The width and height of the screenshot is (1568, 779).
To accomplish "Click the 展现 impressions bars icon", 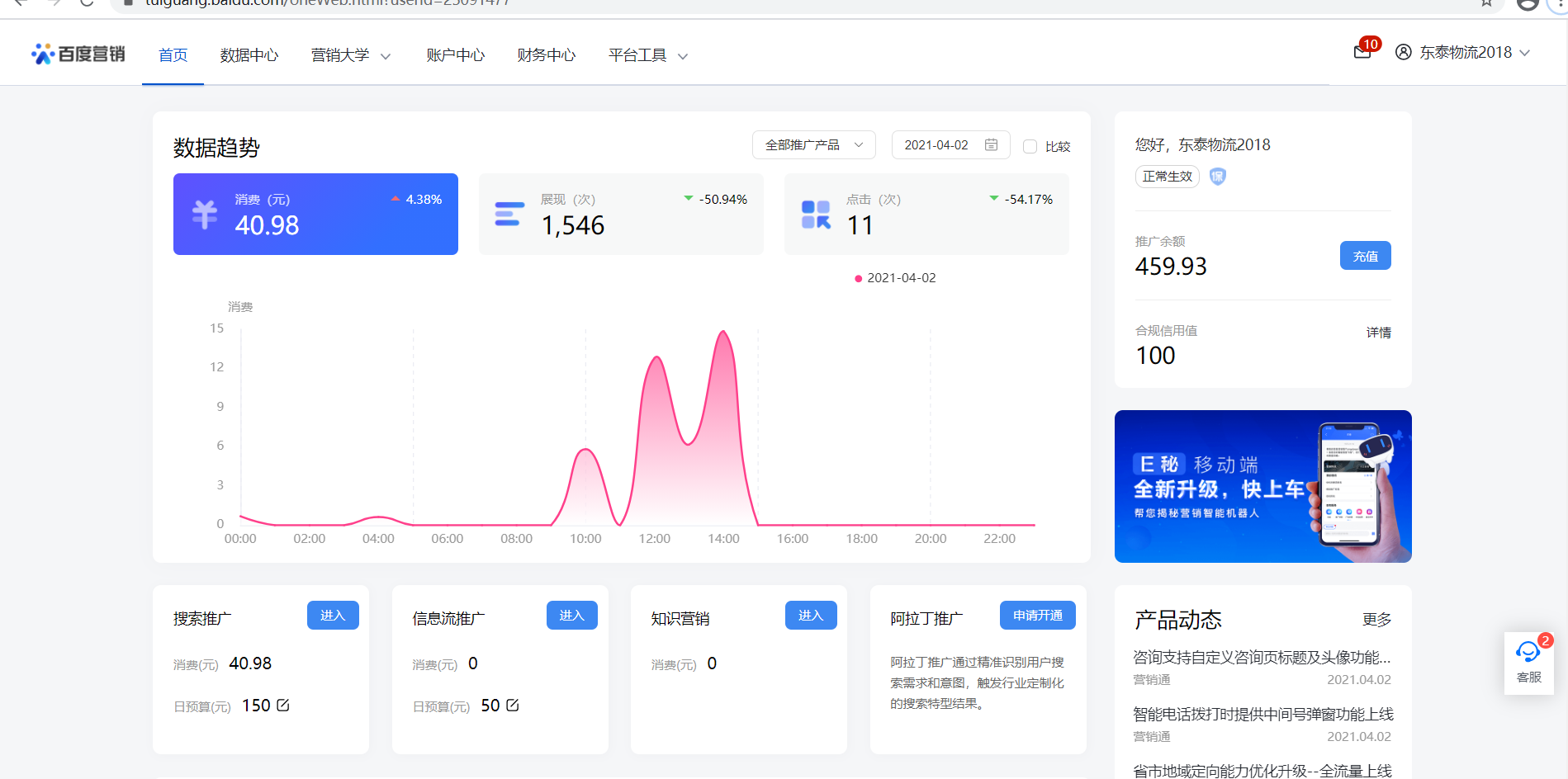I will [509, 214].
